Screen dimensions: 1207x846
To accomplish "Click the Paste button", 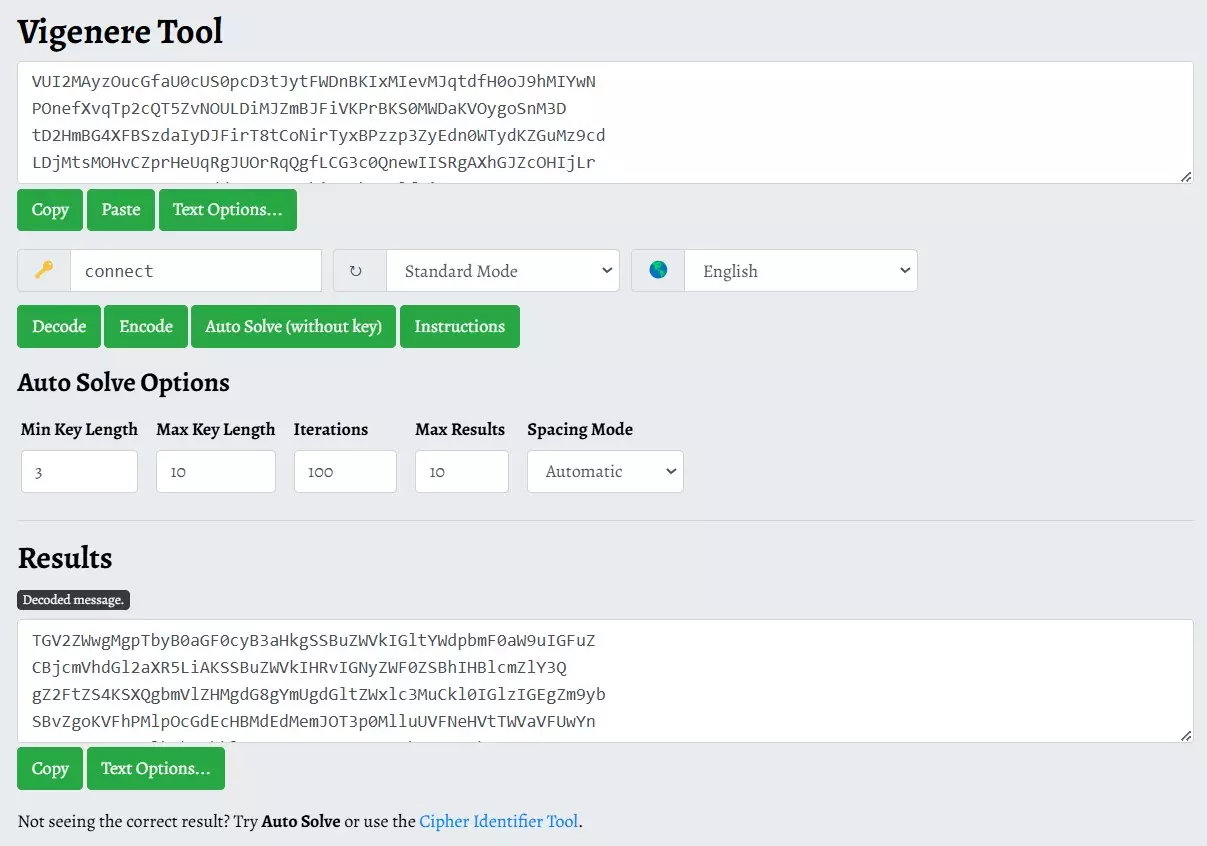I will pos(121,210).
